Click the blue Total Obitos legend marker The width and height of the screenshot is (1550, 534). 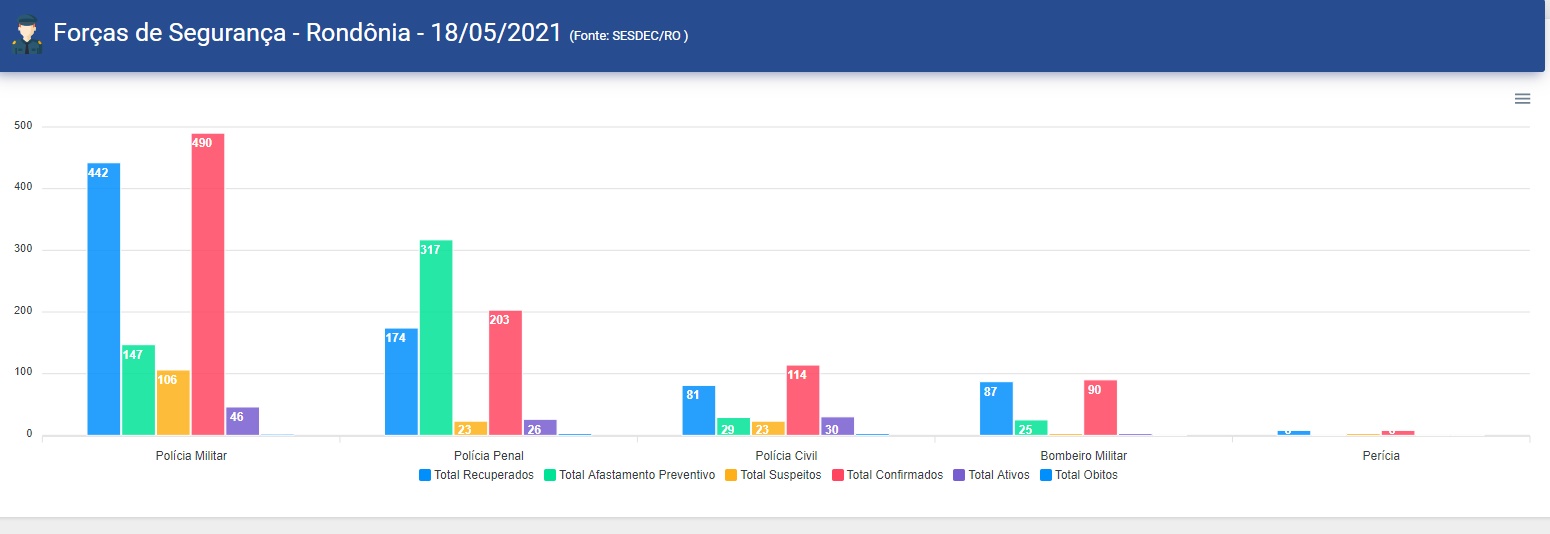tap(1046, 476)
